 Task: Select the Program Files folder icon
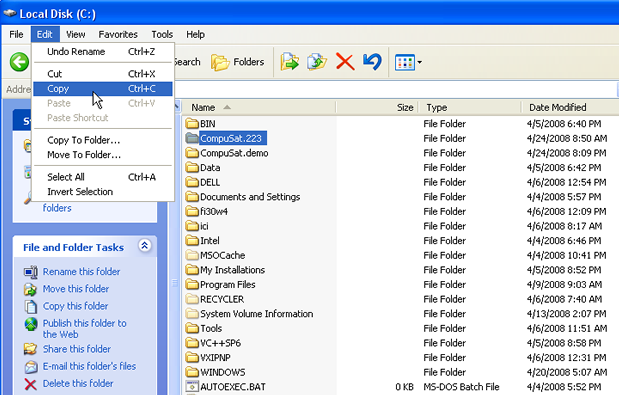(x=192, y=284)
